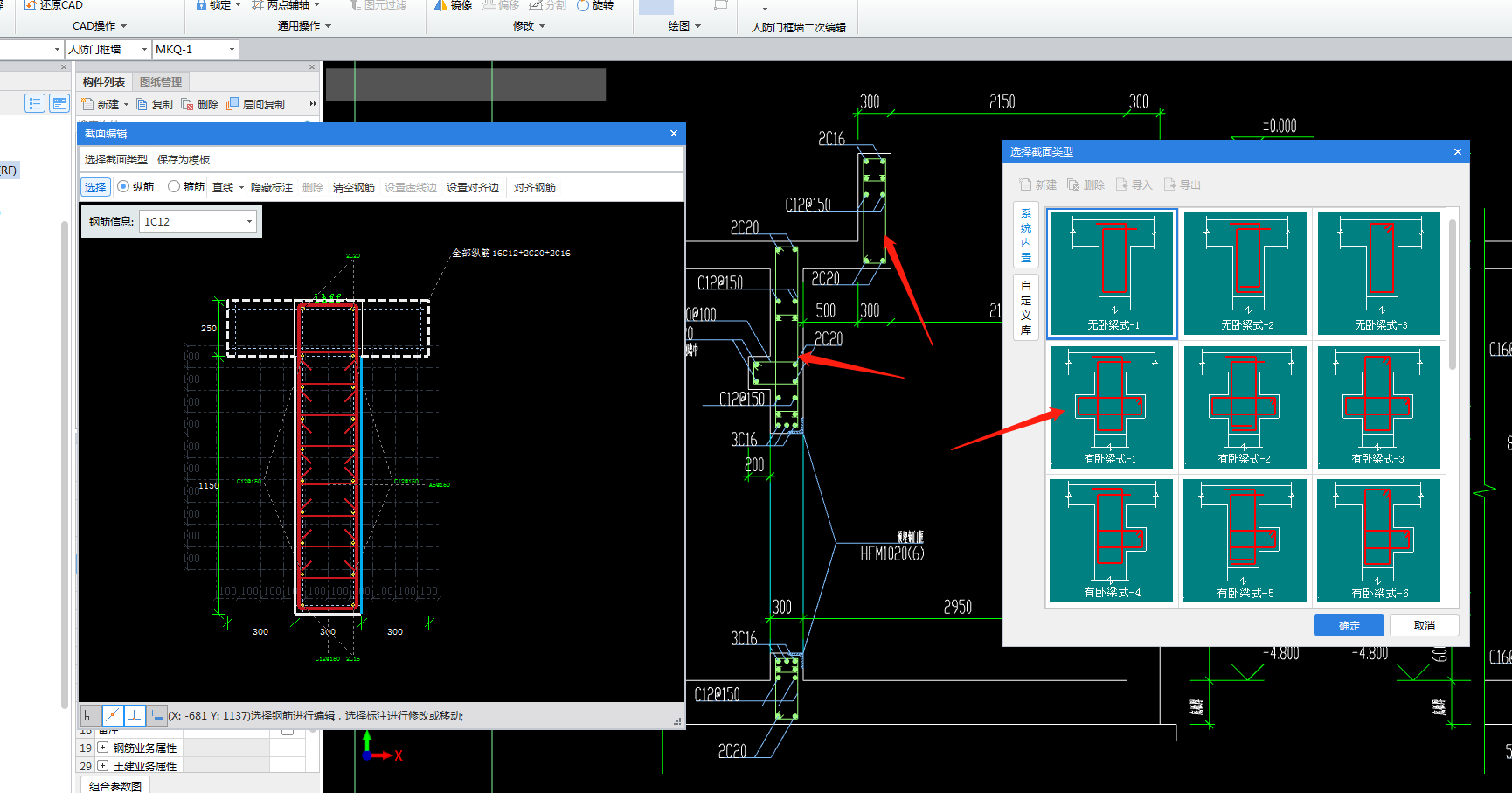The width and height of the screenshot is (1512, 793).
Task: Click 导出 in section type dialog
Action: [x=1183, y=185]
